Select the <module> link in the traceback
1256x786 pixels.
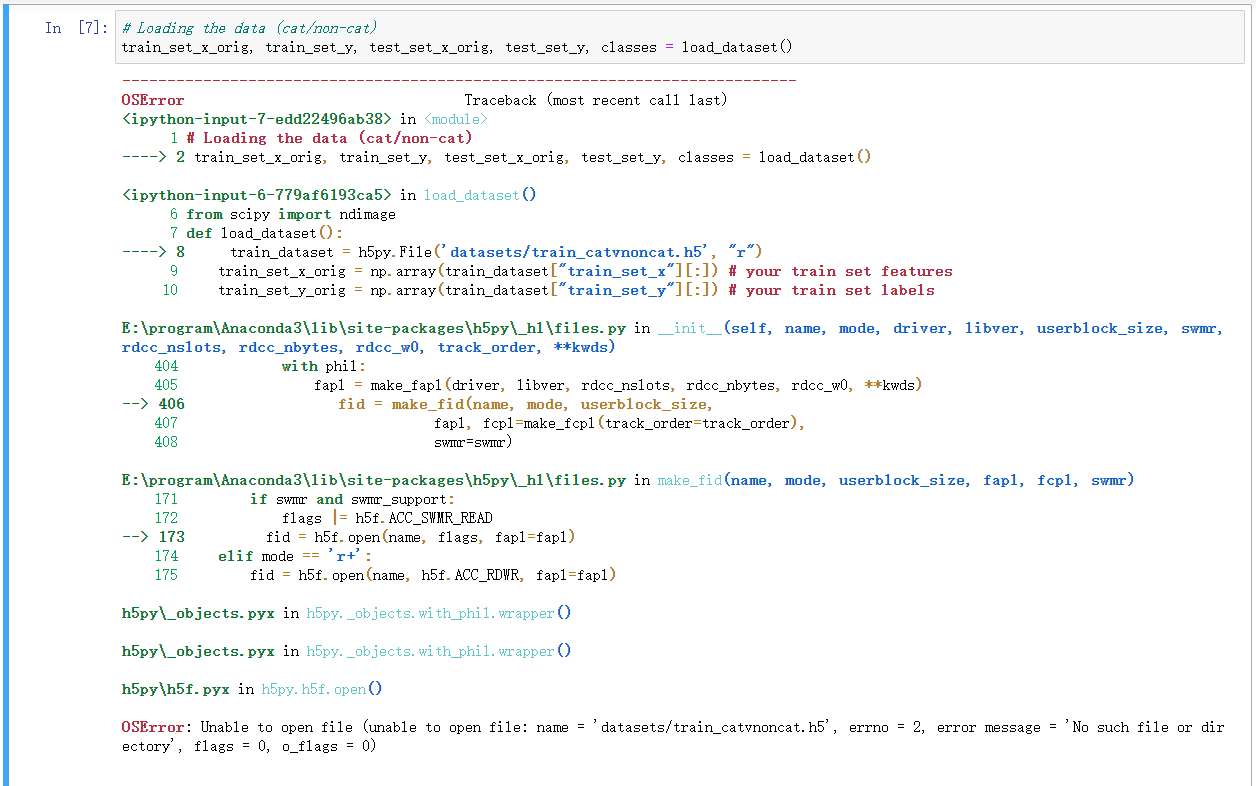click(456, 118)
